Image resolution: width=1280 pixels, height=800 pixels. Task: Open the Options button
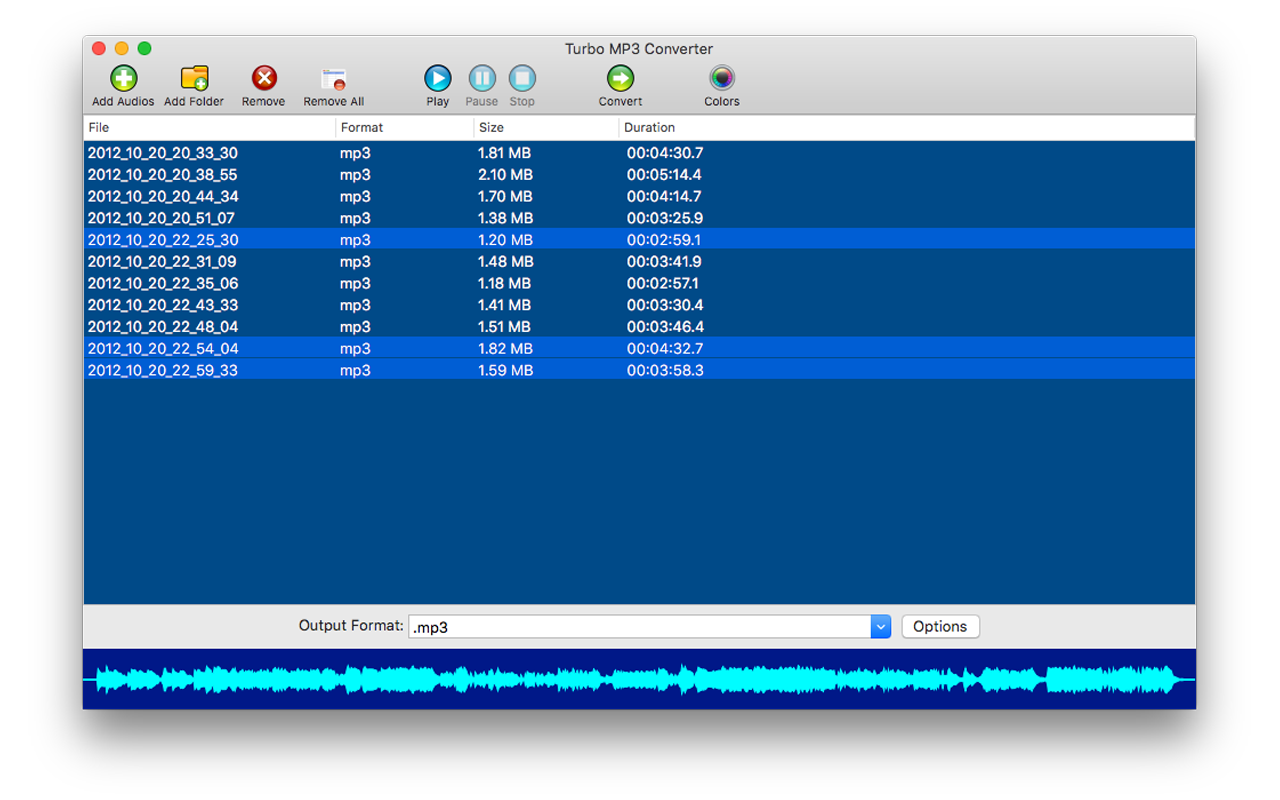click(x=940, y=627)
